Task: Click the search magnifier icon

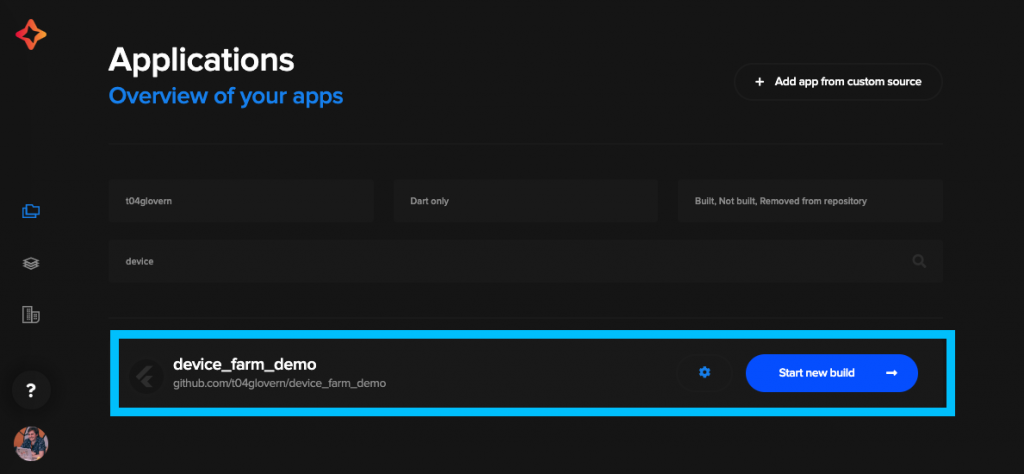Action: tap(920, 261)
